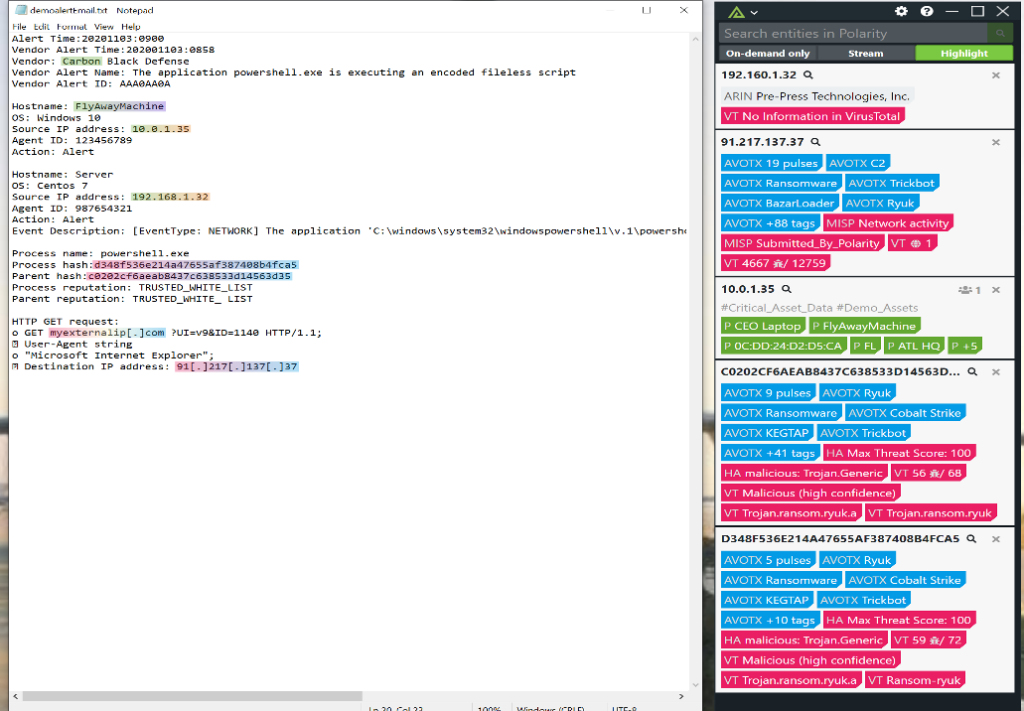Viewport: 1024px width, 711px height.
Task: Expand the P +5 additional tags
Action: (966, 345)
